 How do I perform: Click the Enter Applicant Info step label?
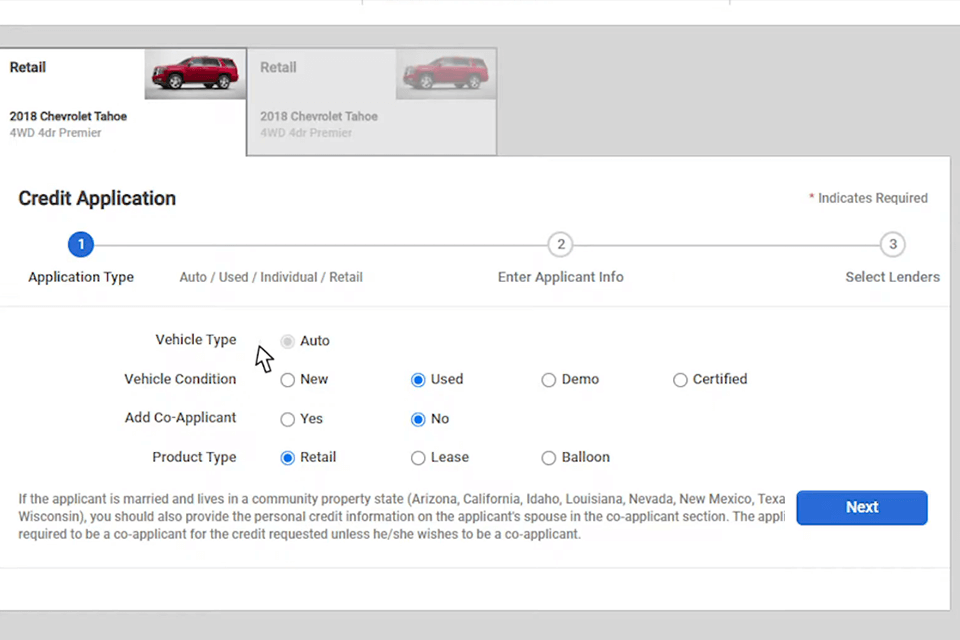pyautogui.click(x=560, y=277)
